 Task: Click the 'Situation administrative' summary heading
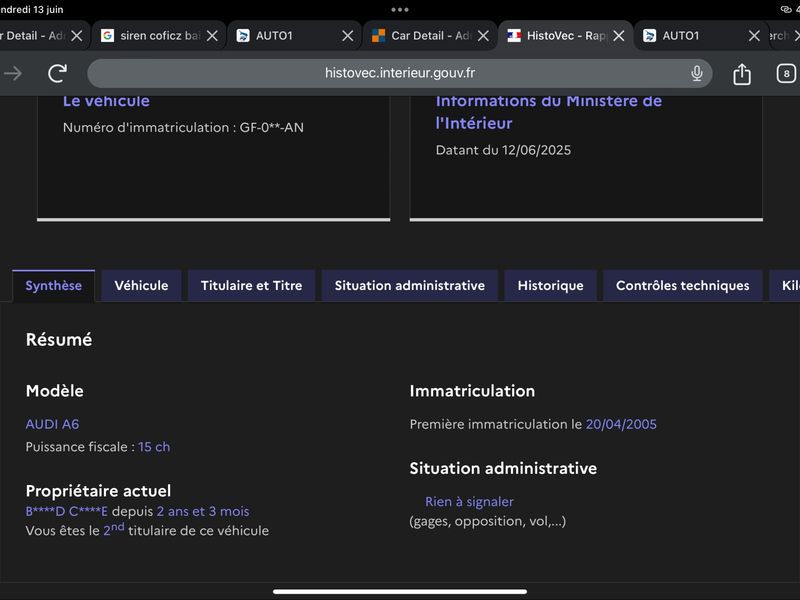point(503,468)
